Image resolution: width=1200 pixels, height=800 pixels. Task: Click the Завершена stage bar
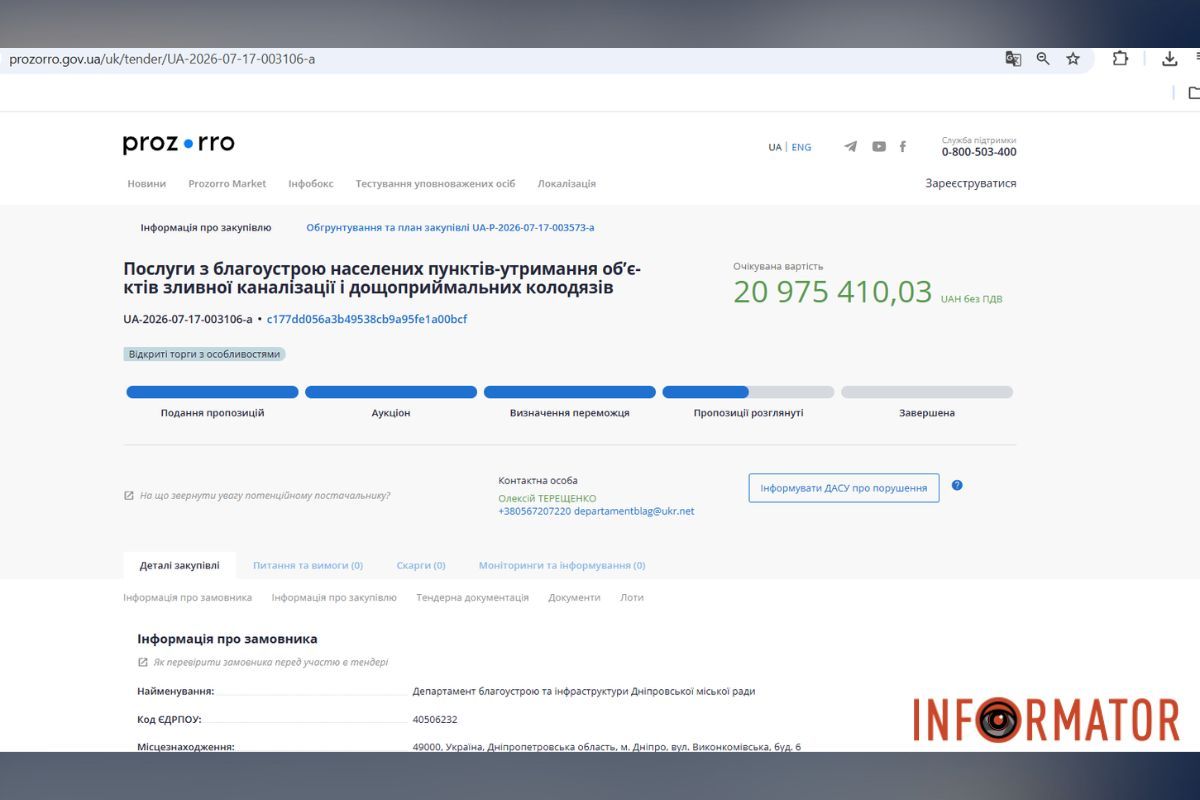click(927, 392)
